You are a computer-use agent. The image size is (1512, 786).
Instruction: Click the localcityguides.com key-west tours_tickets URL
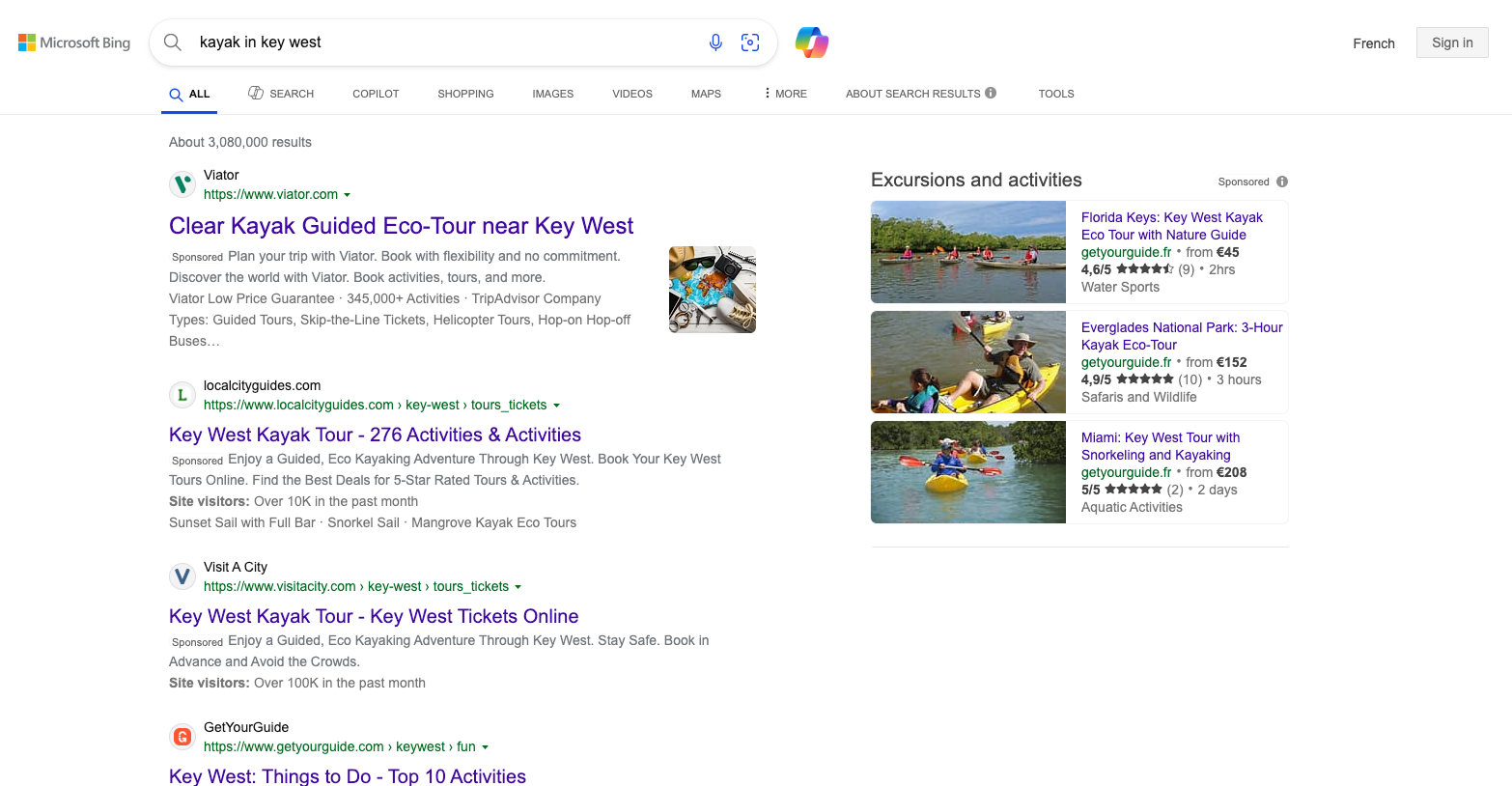[375, 405]
